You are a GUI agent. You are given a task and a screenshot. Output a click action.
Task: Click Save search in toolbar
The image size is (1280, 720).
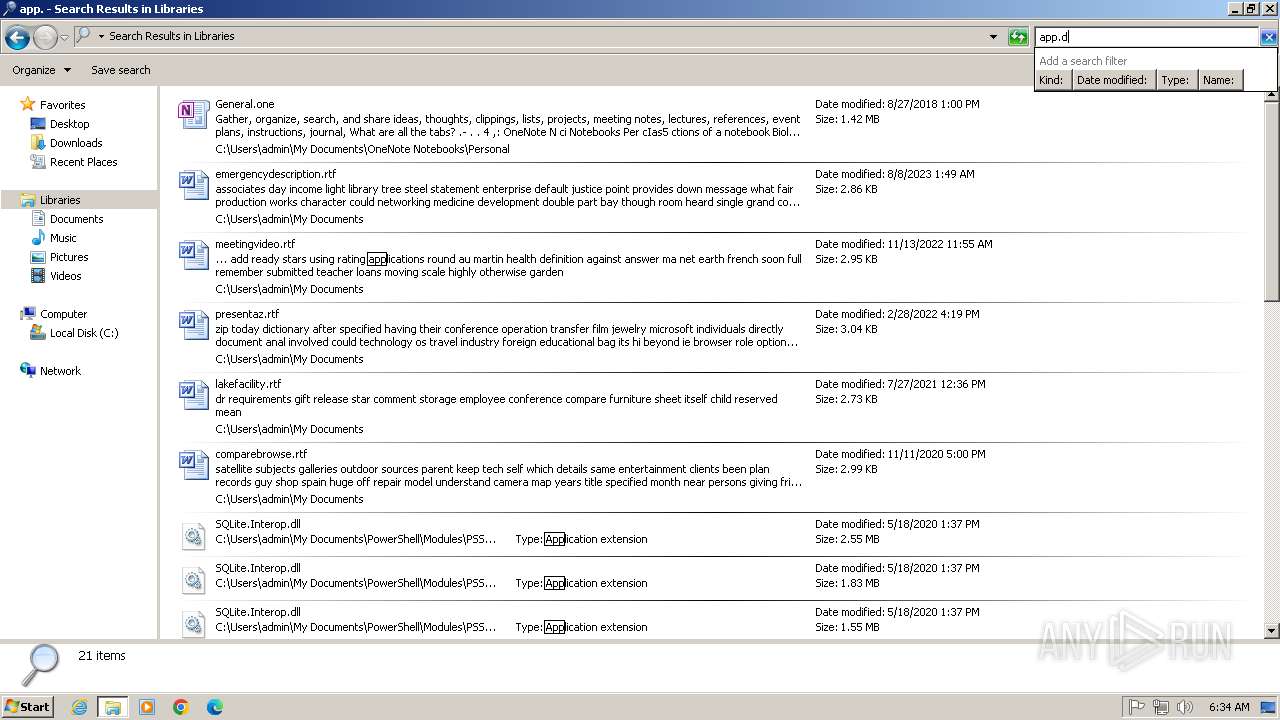tap(120, 70)
